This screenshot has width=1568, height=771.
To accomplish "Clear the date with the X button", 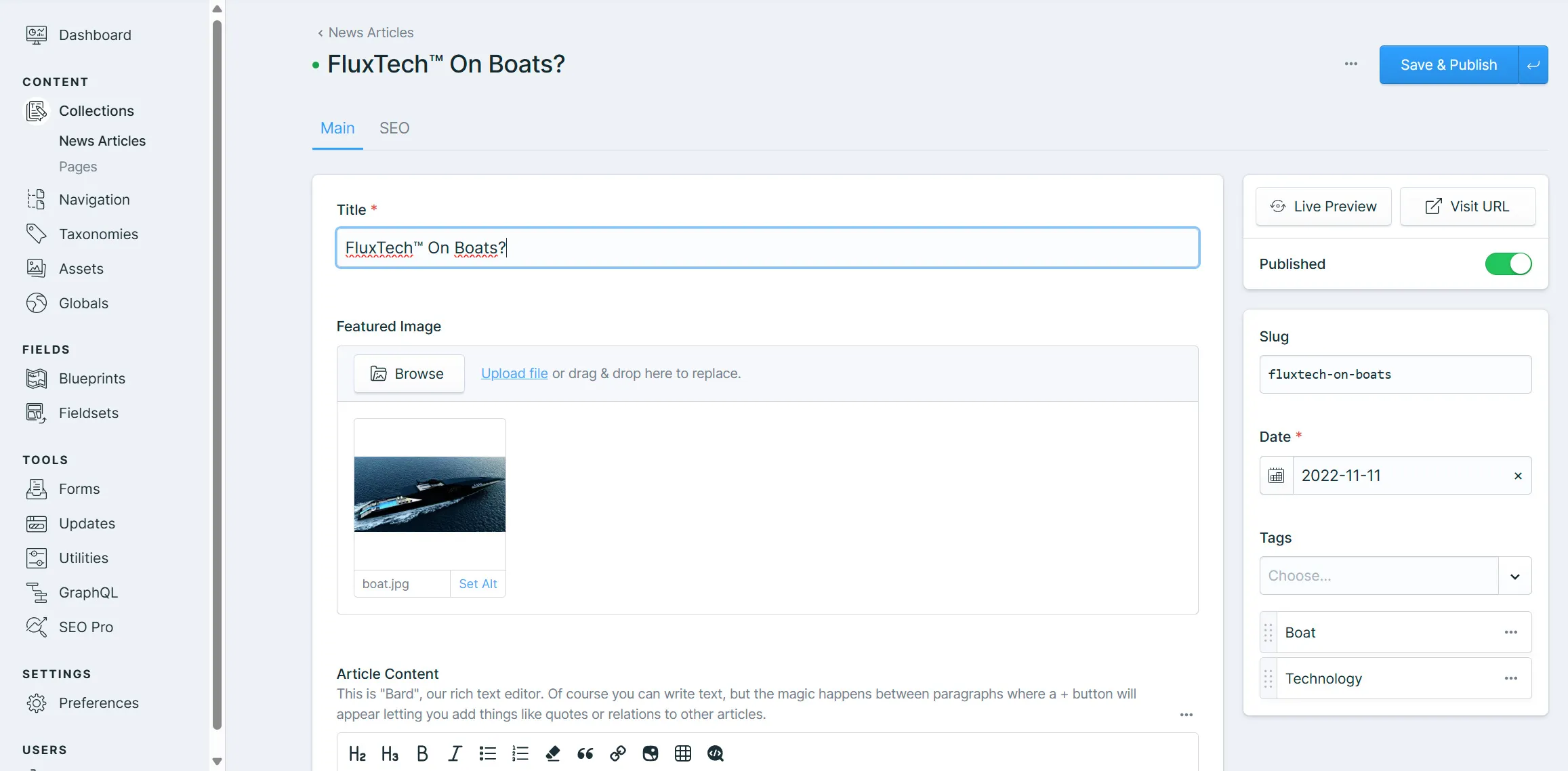I will click(x=1518, y=476).
